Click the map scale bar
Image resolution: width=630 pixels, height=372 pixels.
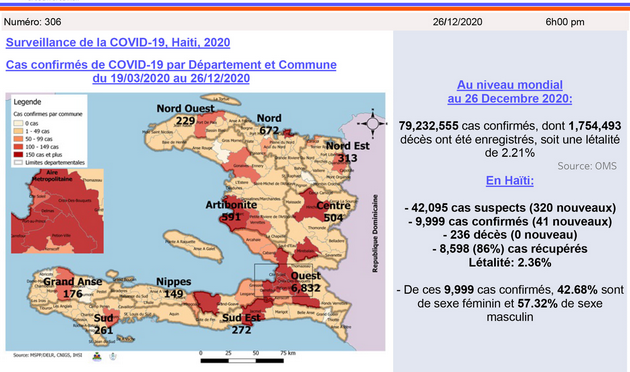242,360
